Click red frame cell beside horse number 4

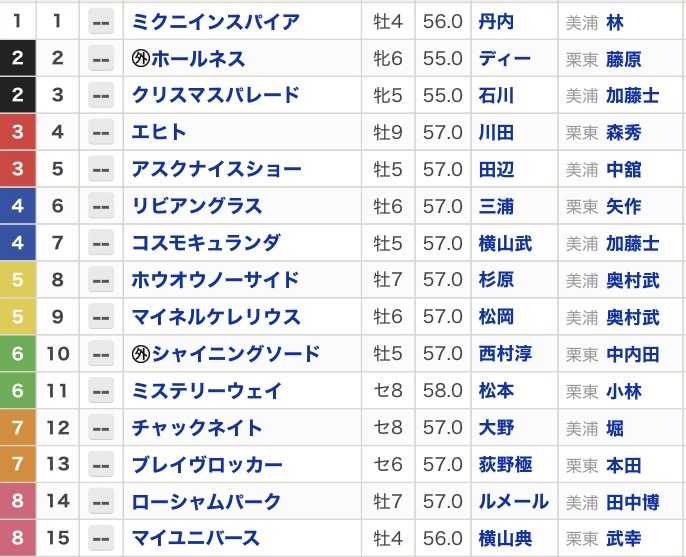coord(17,133)
